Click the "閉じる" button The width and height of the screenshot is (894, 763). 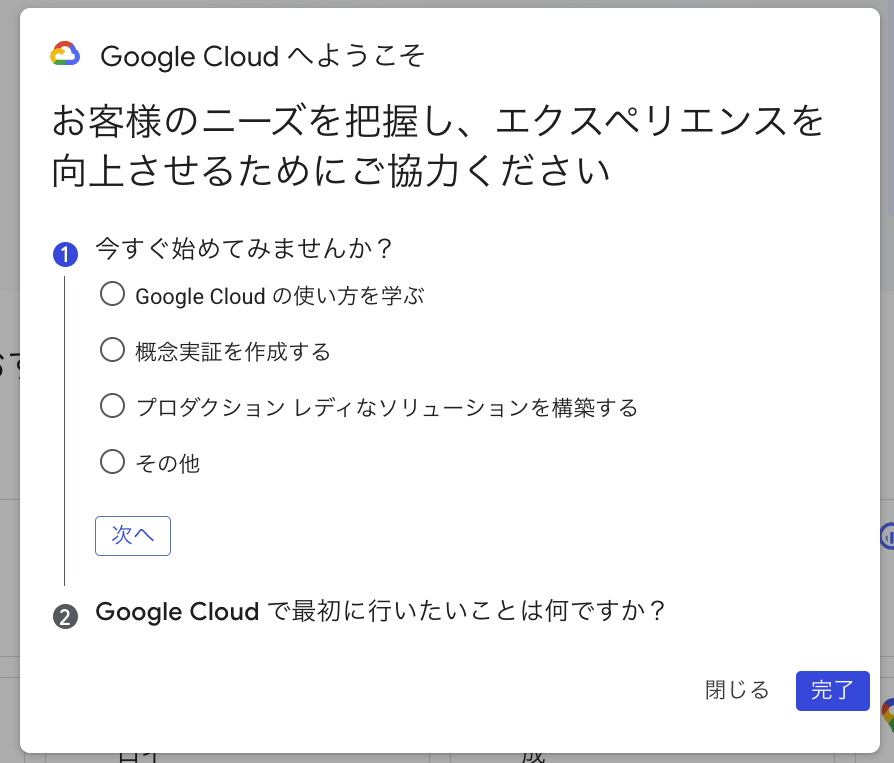click(737, 690)
